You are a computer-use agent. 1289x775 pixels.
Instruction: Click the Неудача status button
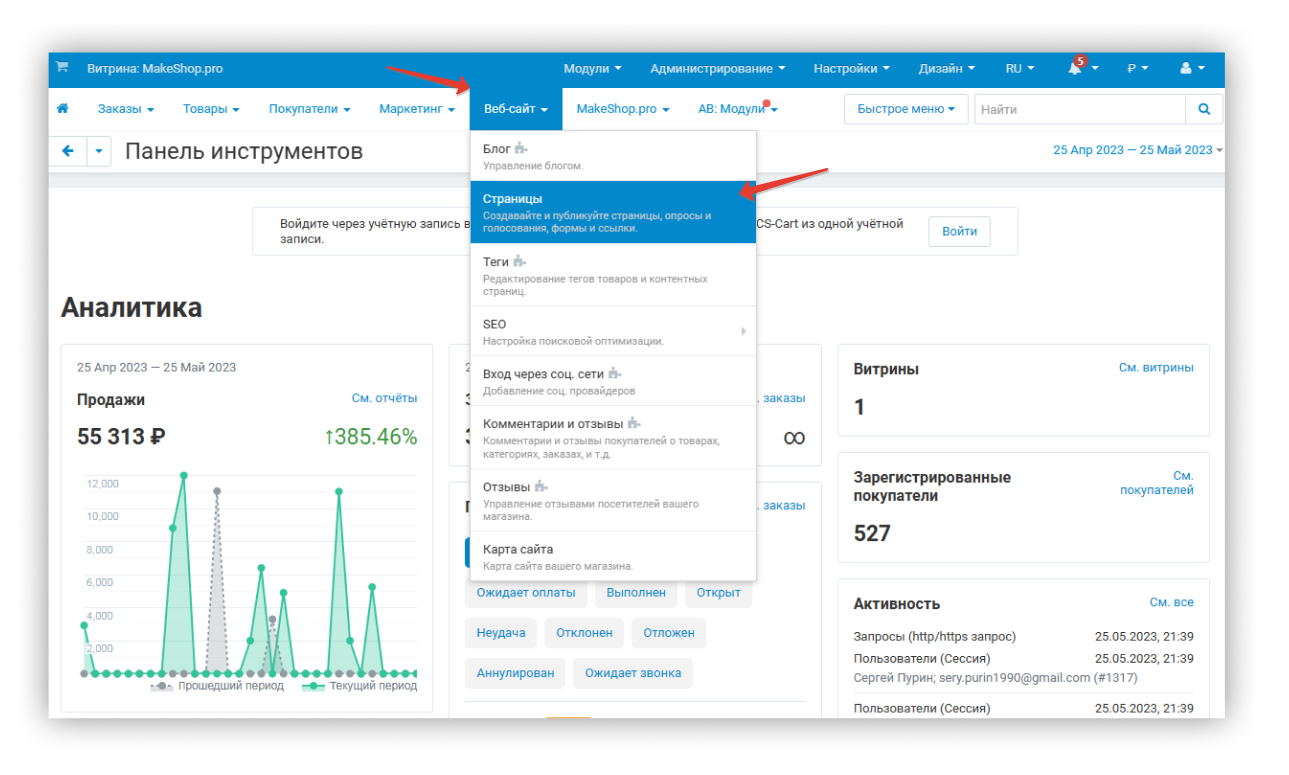tap(501, 633)
